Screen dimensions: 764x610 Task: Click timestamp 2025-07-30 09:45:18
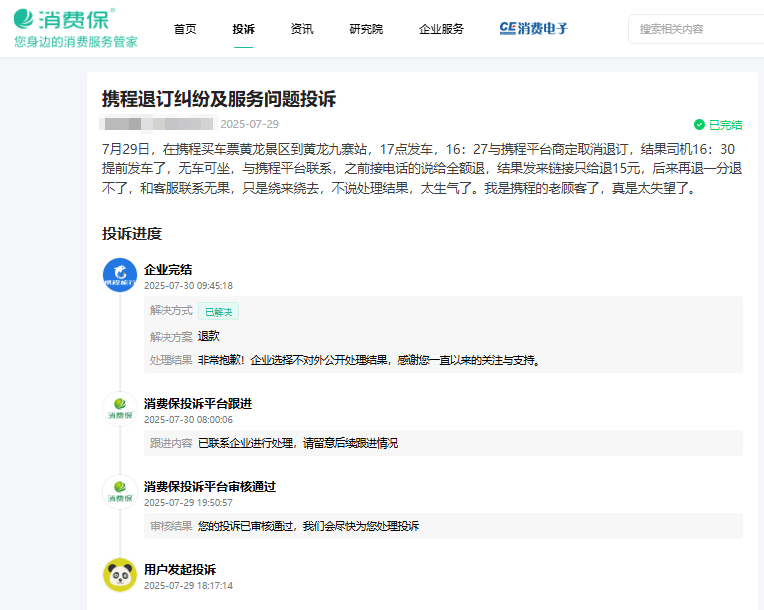point(189,286)
